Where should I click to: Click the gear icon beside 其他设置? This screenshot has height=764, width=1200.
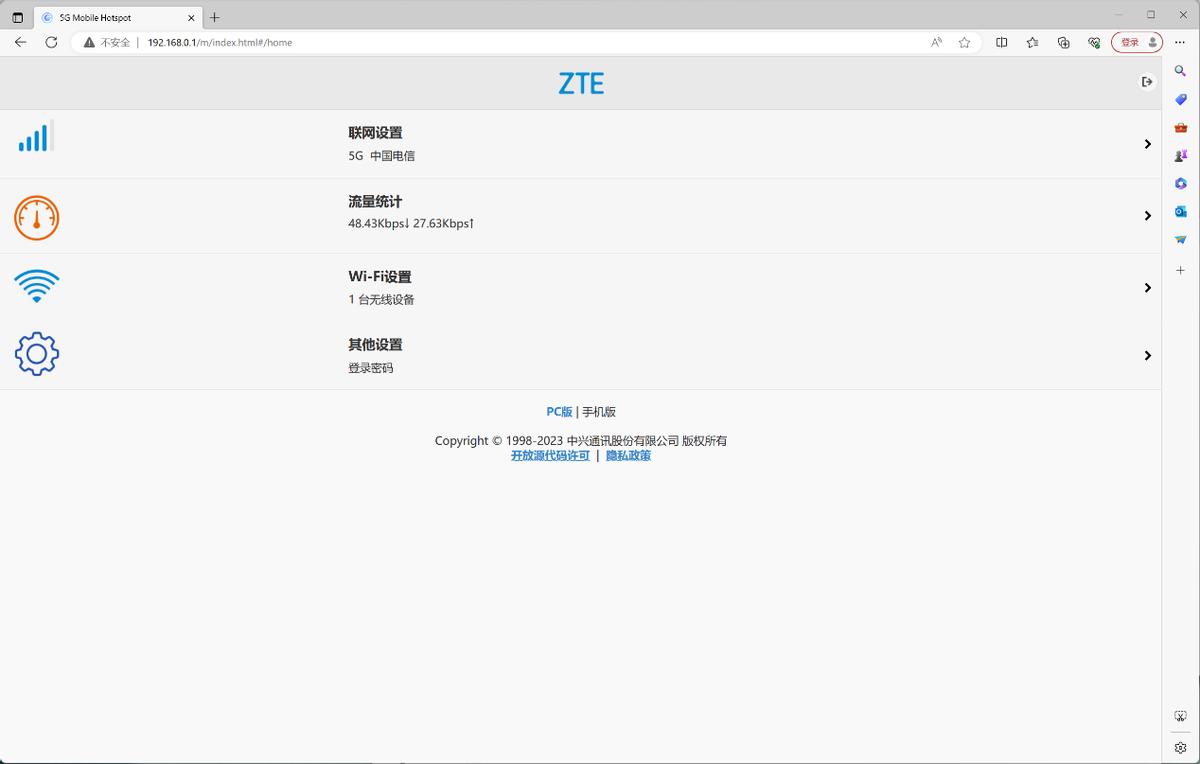(36, 353)
